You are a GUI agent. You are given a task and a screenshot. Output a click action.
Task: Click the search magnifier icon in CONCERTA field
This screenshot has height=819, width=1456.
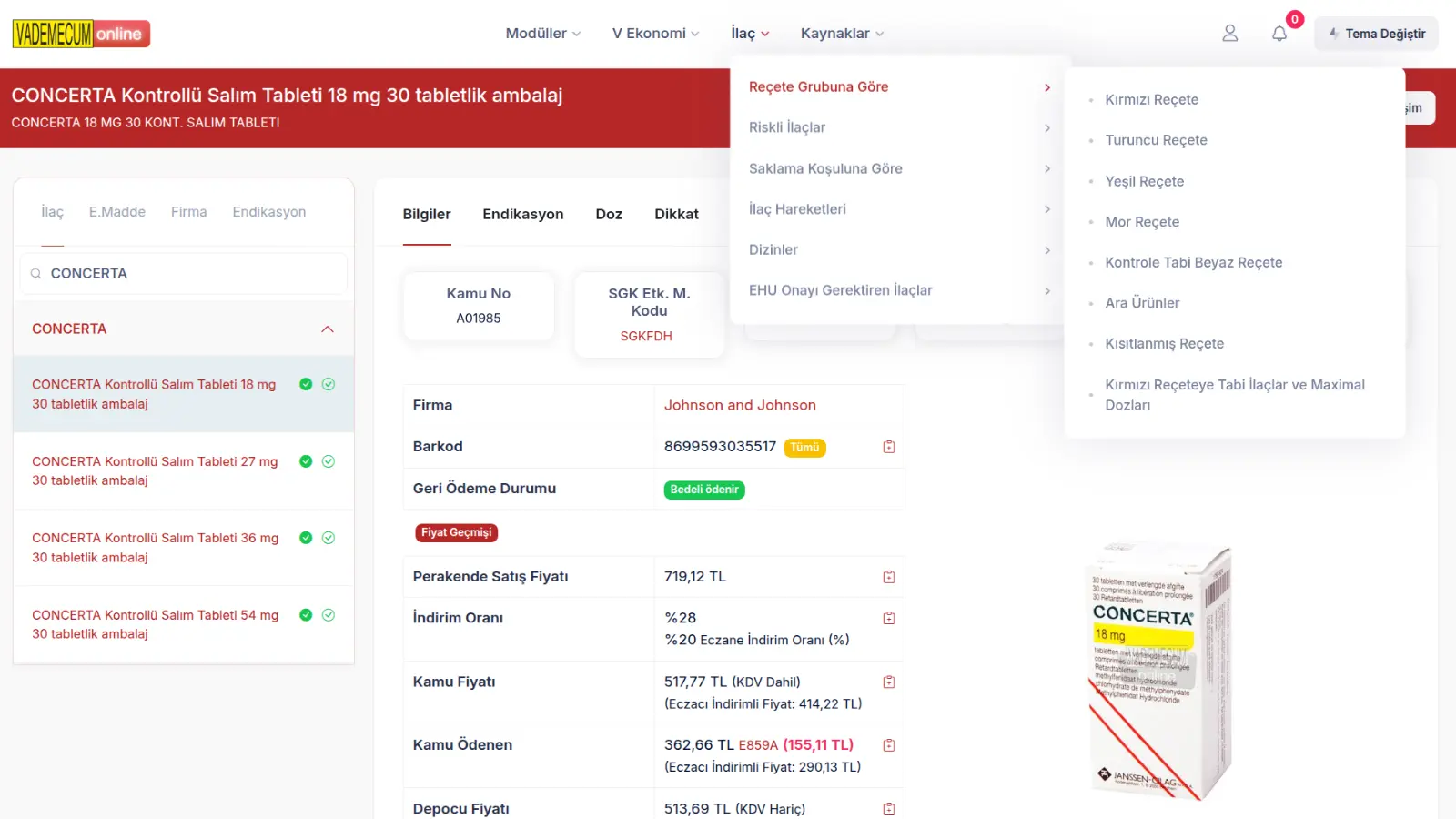36,273
